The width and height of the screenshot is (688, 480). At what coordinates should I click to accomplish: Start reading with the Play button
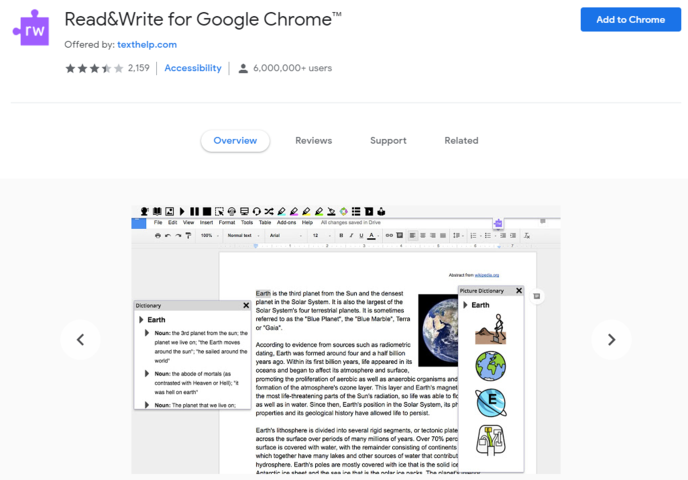(x=182, y=211)
